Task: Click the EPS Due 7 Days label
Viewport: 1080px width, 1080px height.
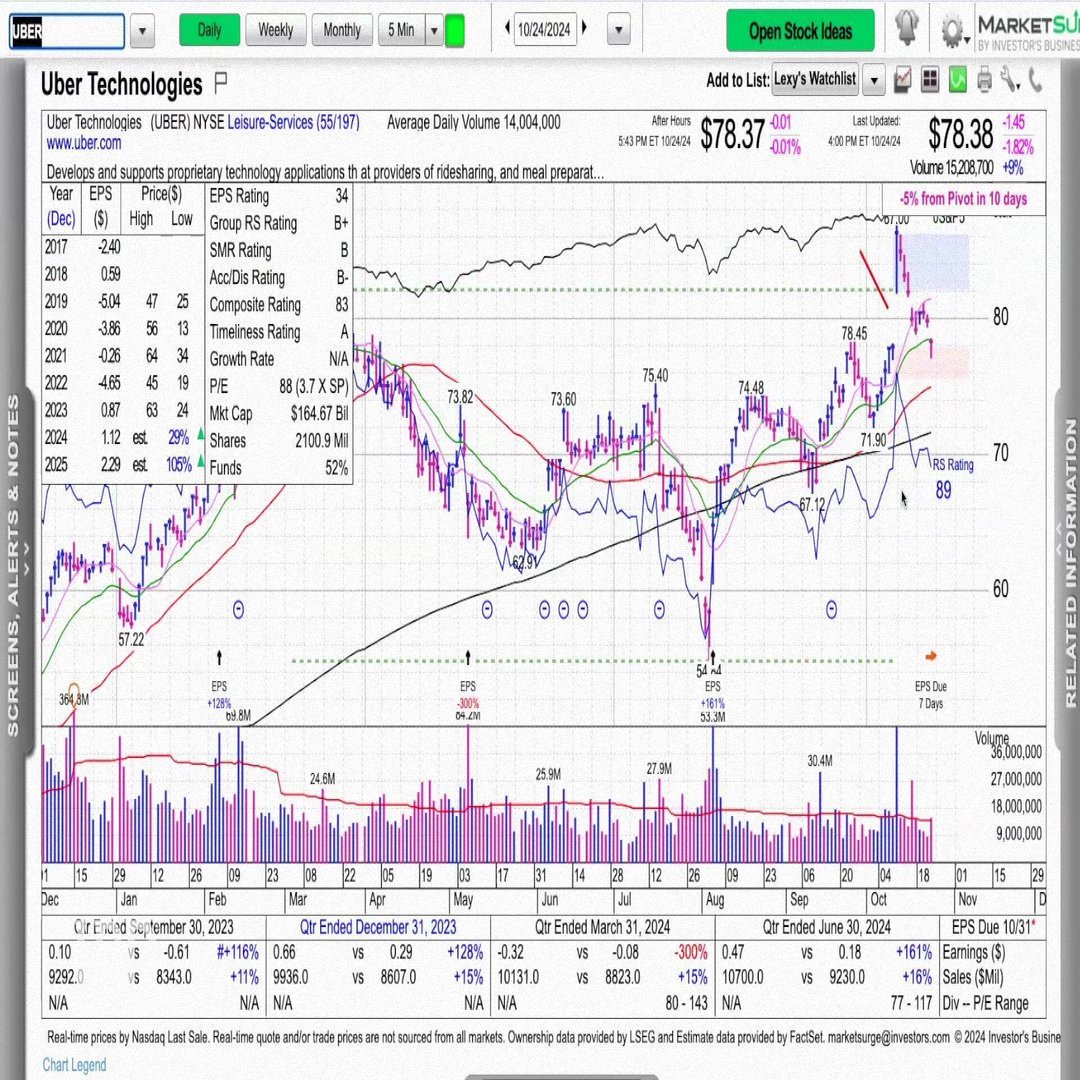Action: click(931, 695)
